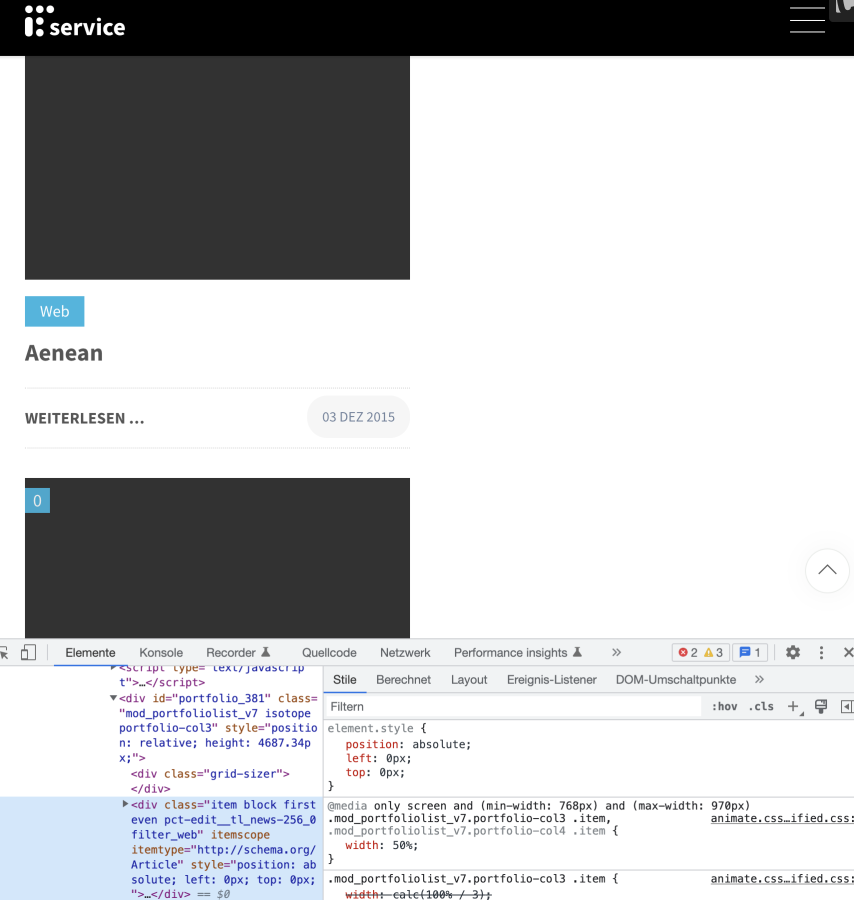Show more Styles sub-tabs chevron
854x900 pixels.
(759, 680)
